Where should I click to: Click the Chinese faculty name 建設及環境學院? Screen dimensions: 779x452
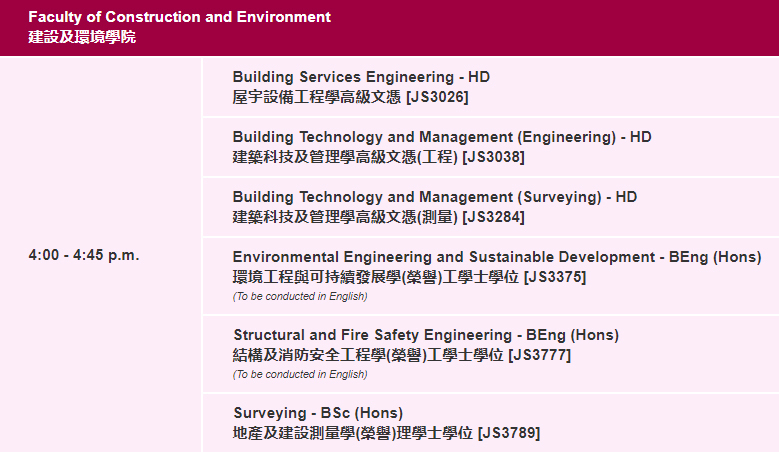tap(82, 38)
